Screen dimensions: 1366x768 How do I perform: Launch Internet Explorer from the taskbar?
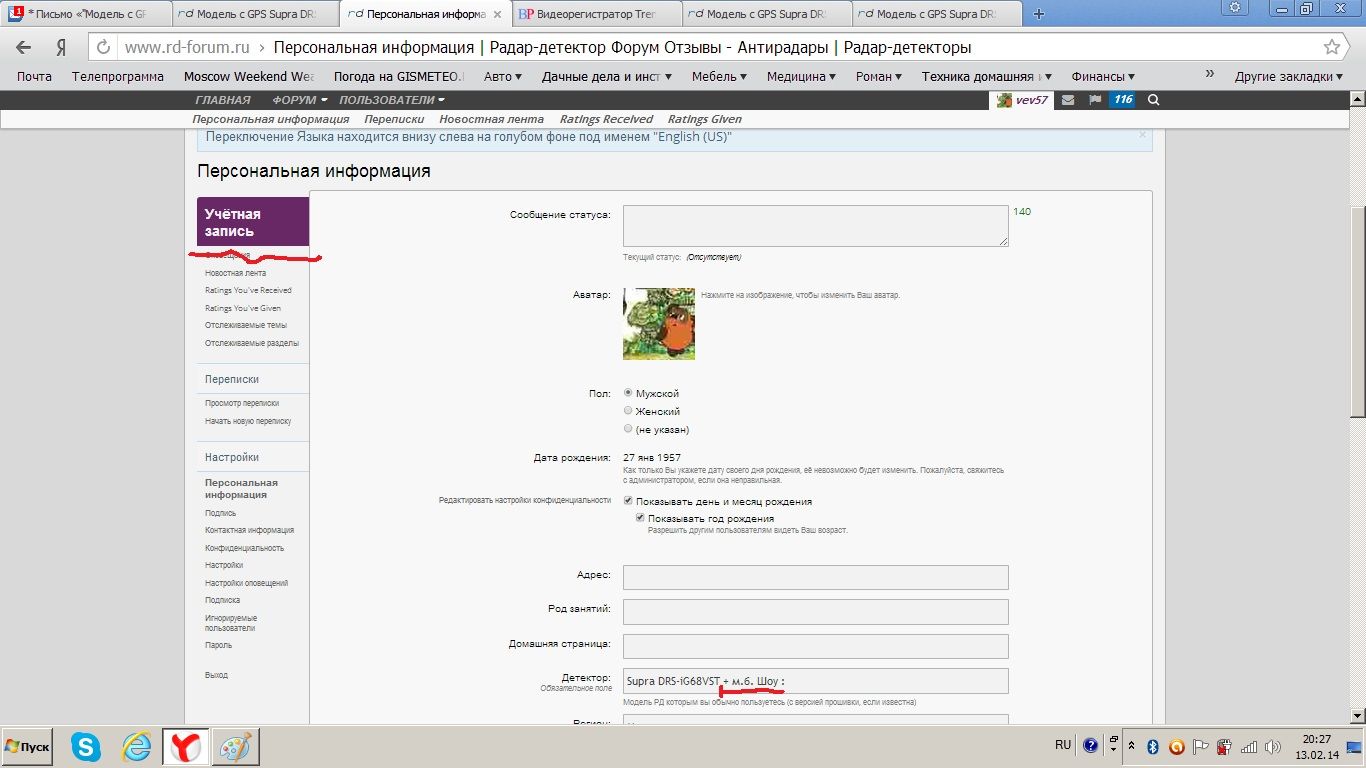[136, 746]
